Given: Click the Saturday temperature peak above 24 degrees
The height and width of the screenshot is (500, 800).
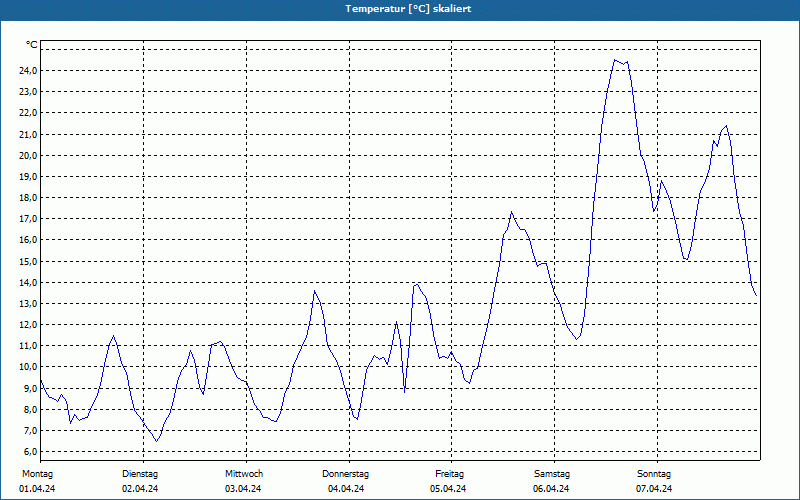Looking at the screenshot, I should (x=615, y=60).
